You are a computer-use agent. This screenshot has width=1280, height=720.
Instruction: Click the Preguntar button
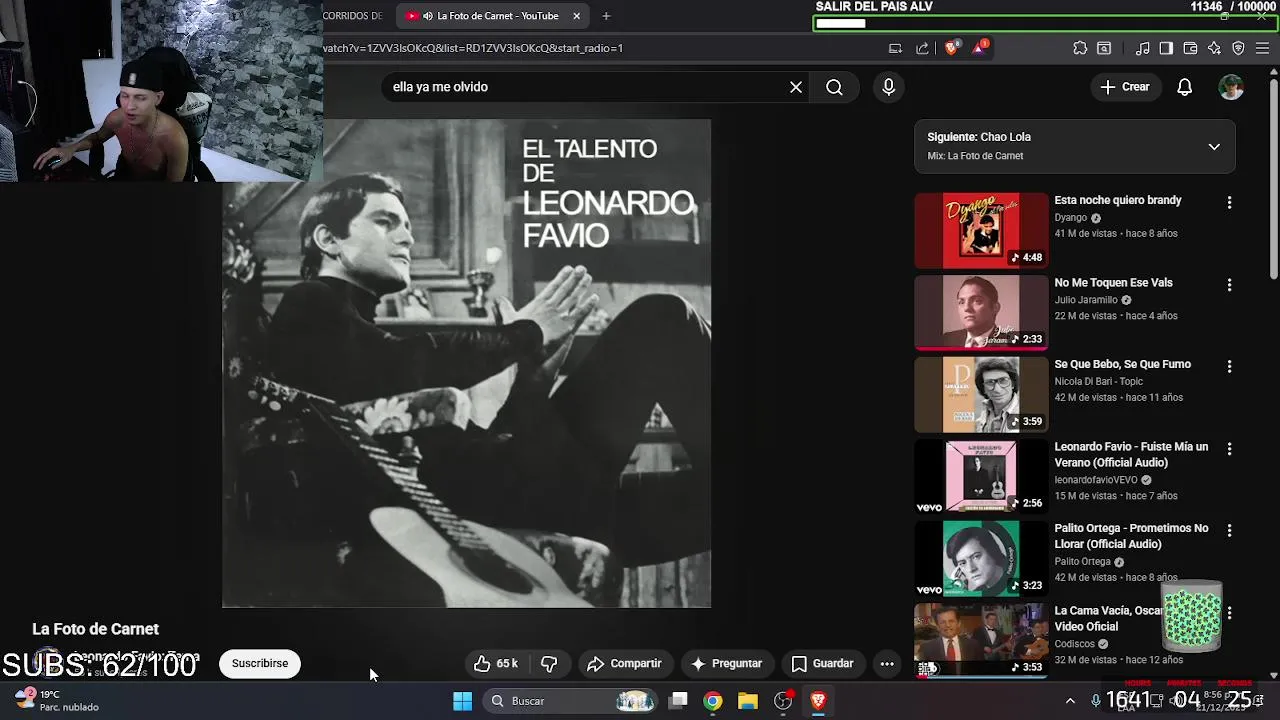[x=726, y=664]
